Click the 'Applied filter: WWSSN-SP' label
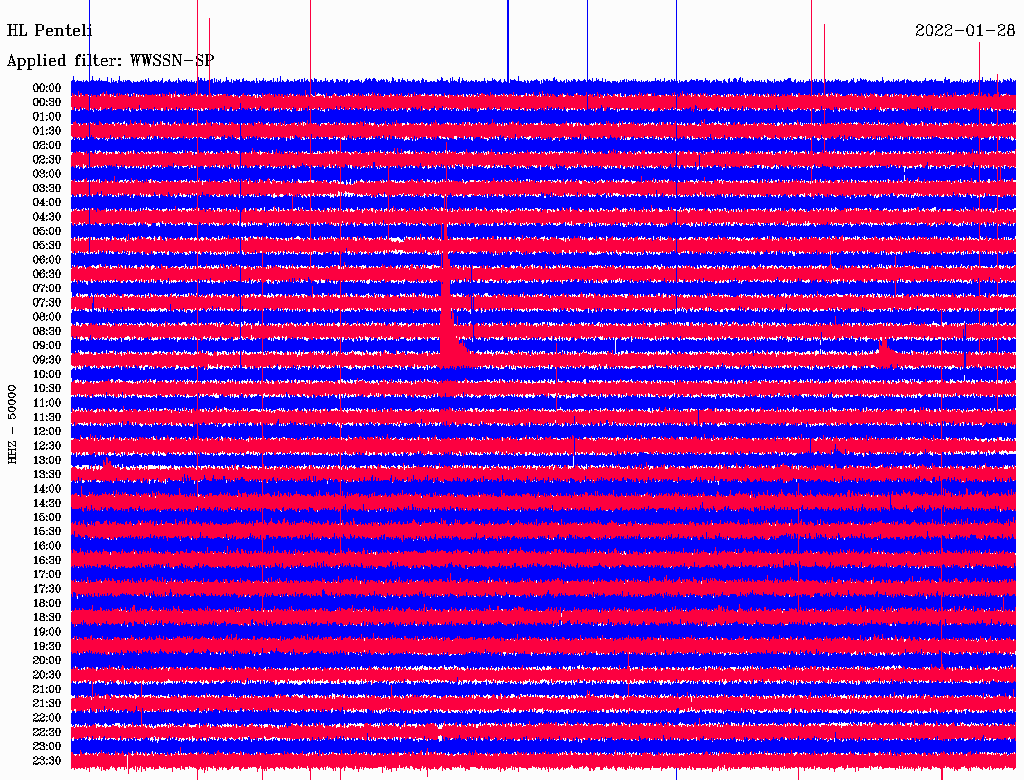The image size is (1024, 780). click(110, 61)
